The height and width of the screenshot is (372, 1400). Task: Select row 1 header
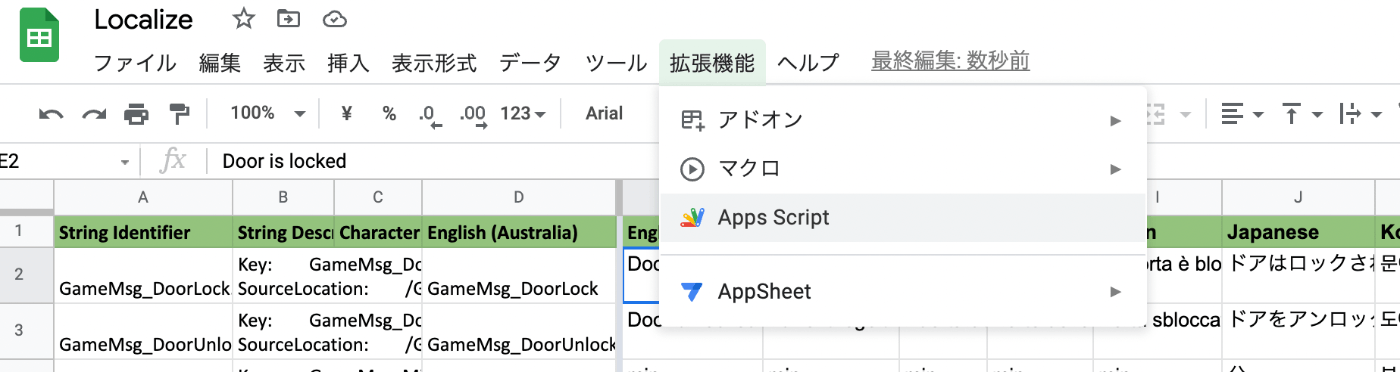pos(26,232)
